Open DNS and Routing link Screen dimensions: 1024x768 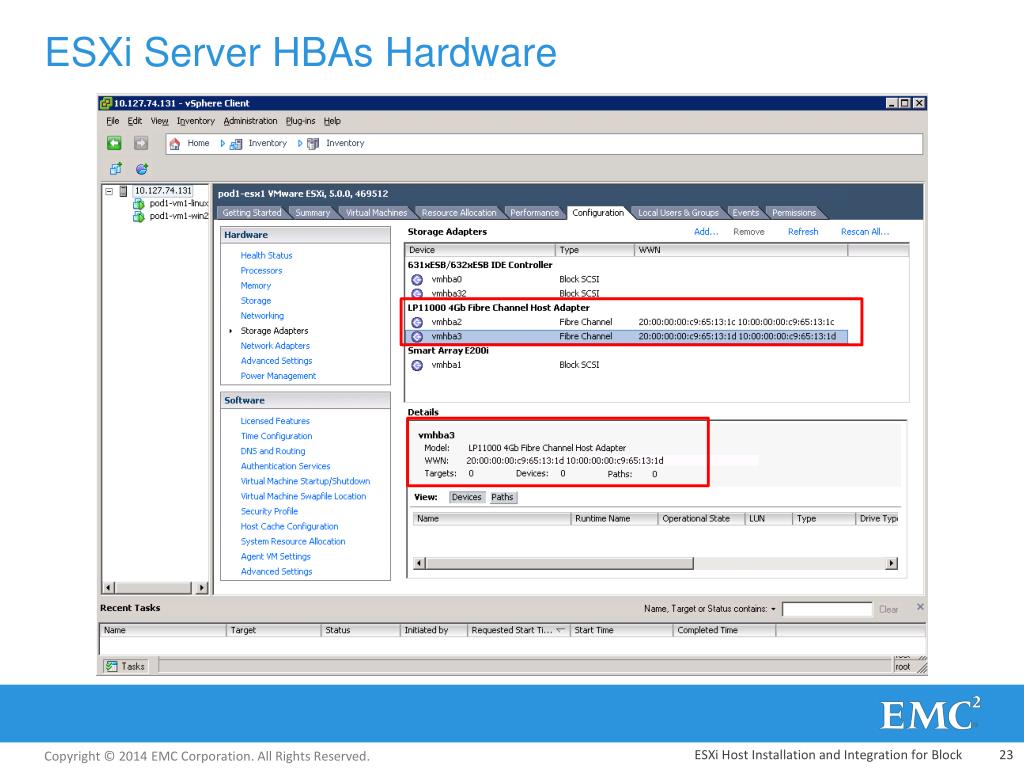273,451
